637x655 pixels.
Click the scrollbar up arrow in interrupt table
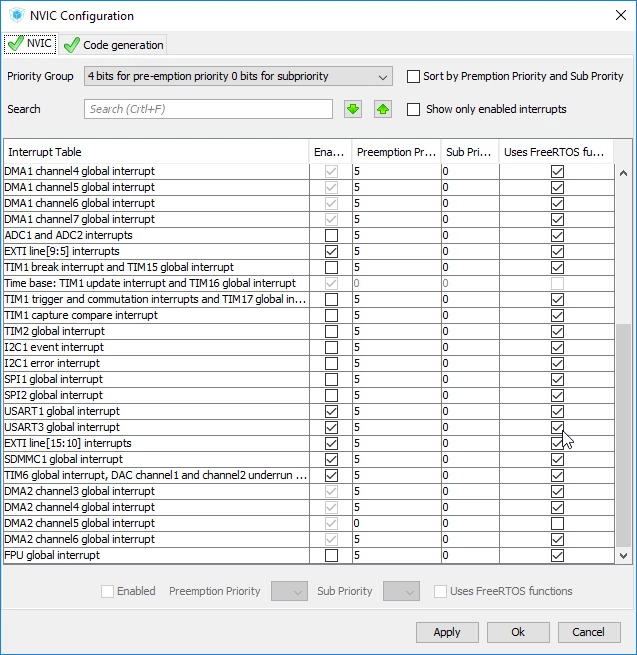coord(623,173)
